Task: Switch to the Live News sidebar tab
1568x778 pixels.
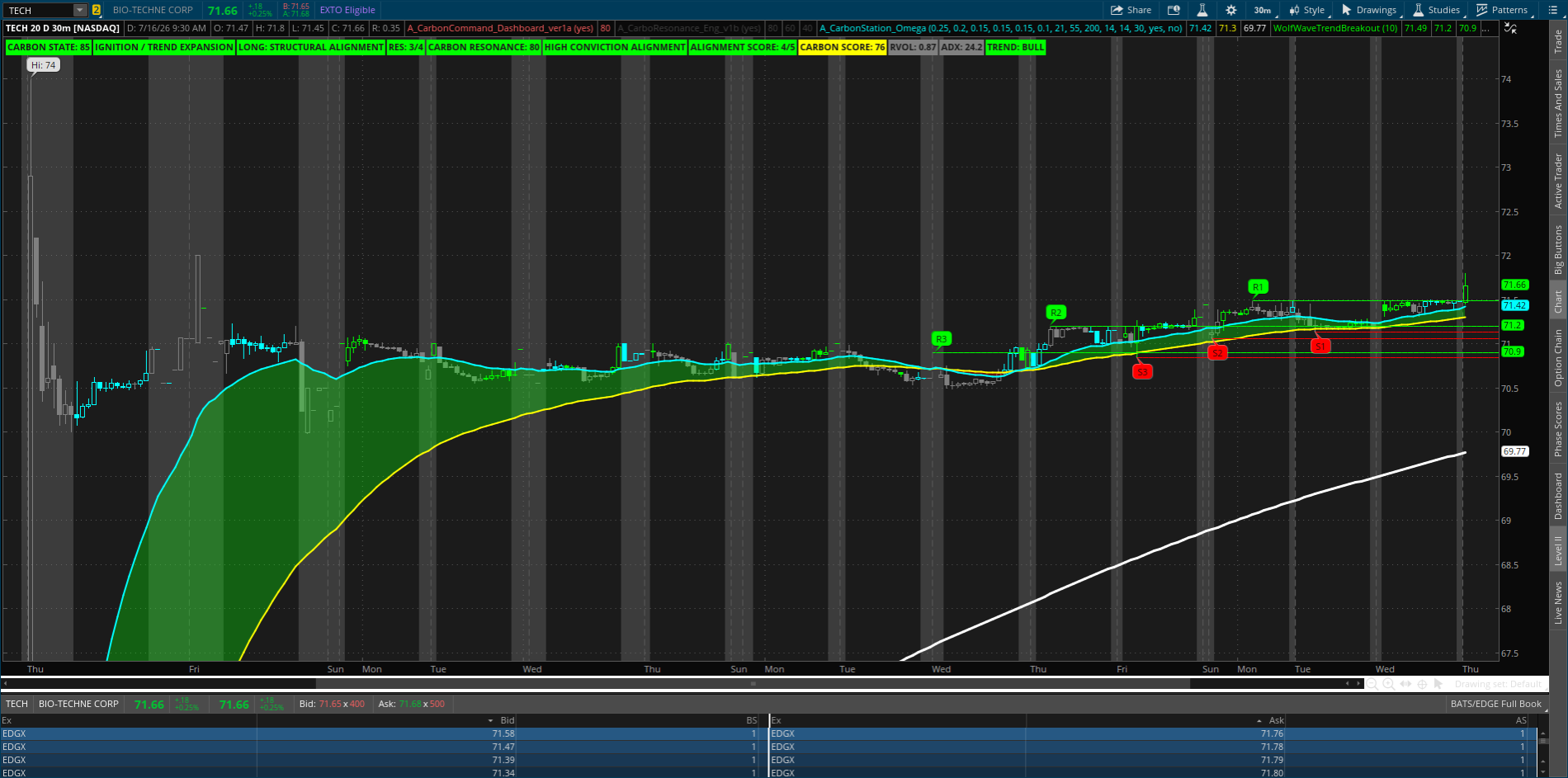Action: coord(1558,602)
